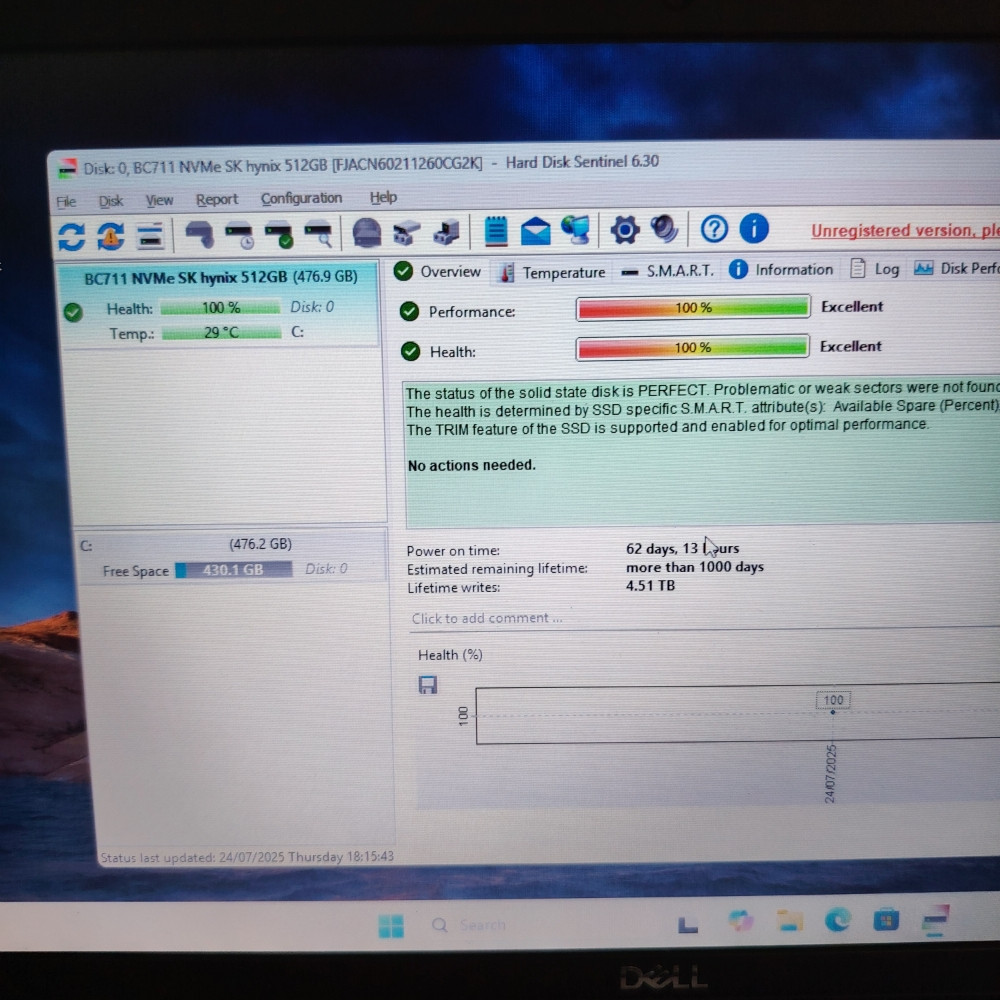Click toolbar icon left of the blue notepad
Image resolution: width=1000 pixels, height=1000 pixels.
coord(446,232)
